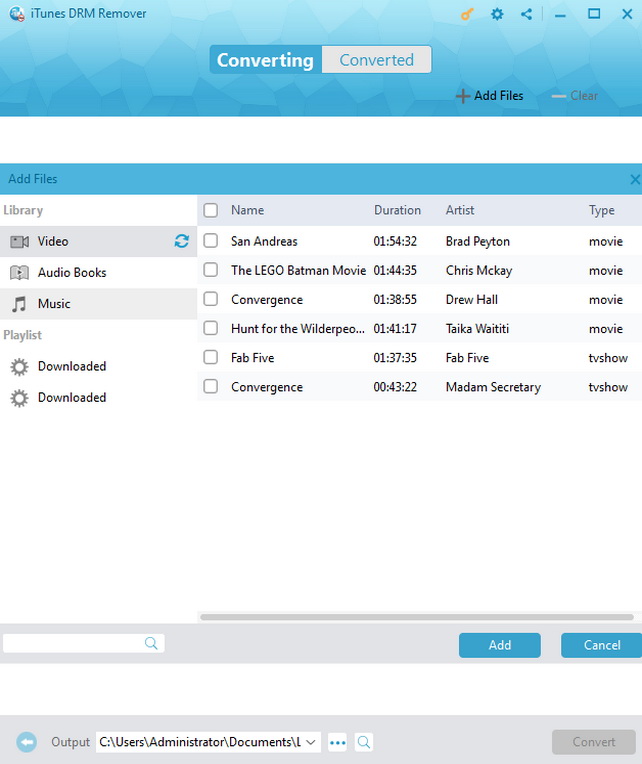
Task: Click the share icon in title bar
Action: click(527, 14)
